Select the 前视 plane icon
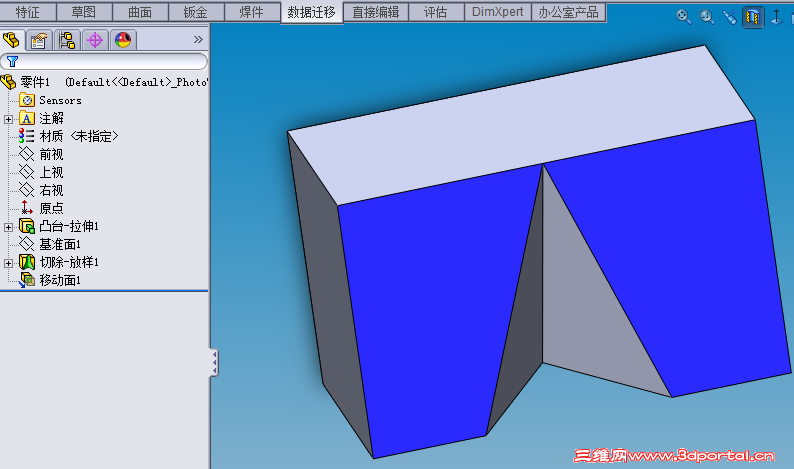 click(x=26, y=154)
